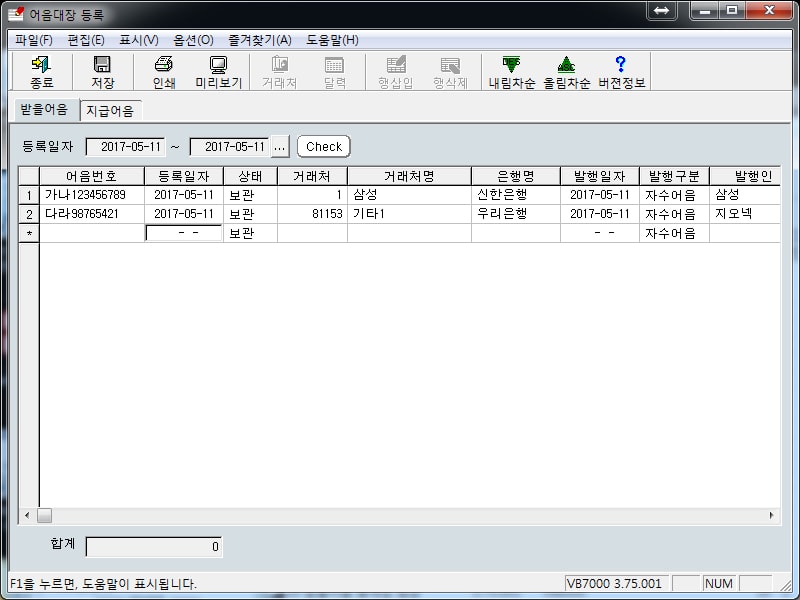Select row 1 header in the grid
The height and width of the screenshot is (600, 800).
(29, 195)
